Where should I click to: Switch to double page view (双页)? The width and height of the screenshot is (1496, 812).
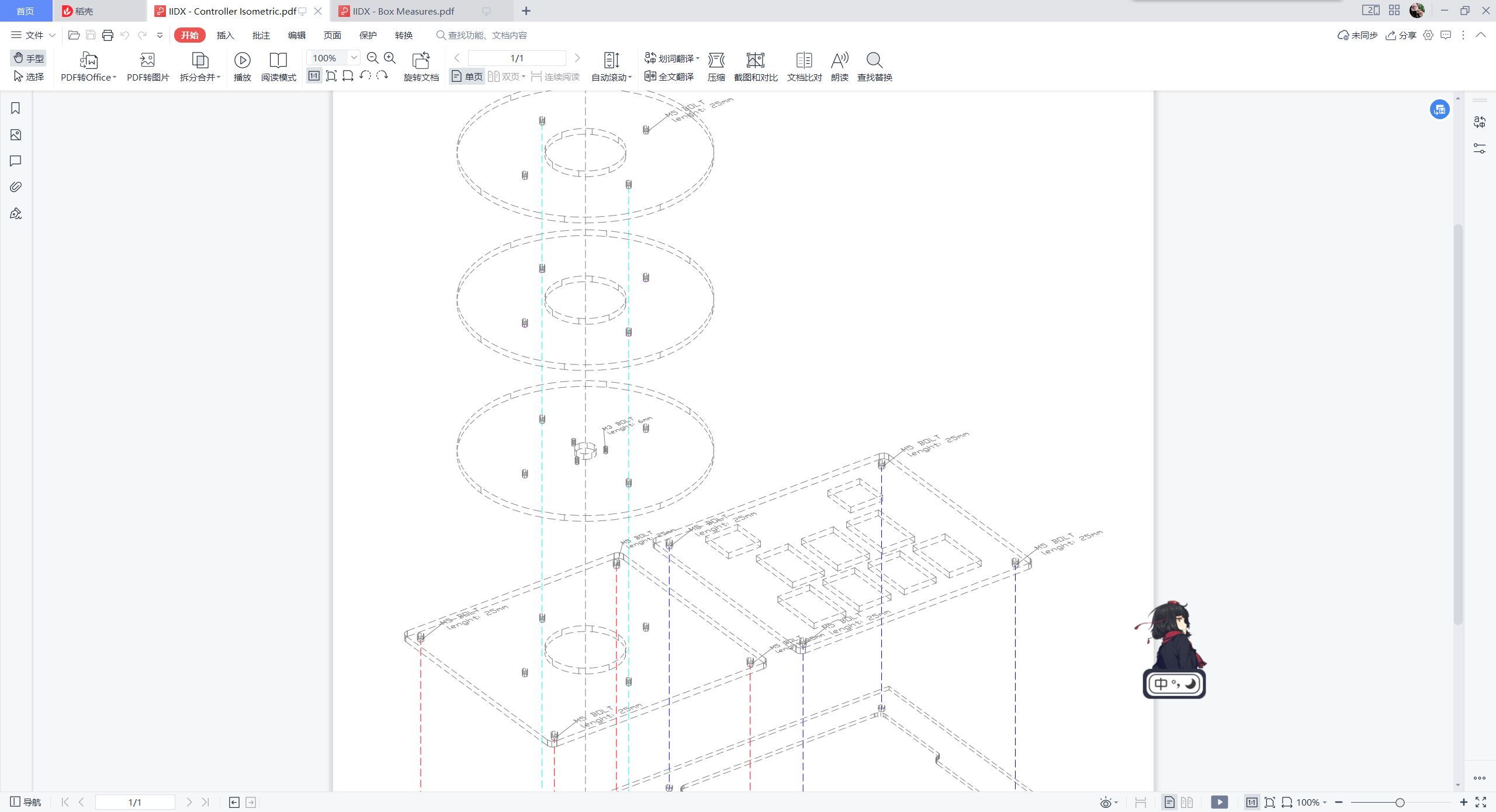click(x=506, y=77)
